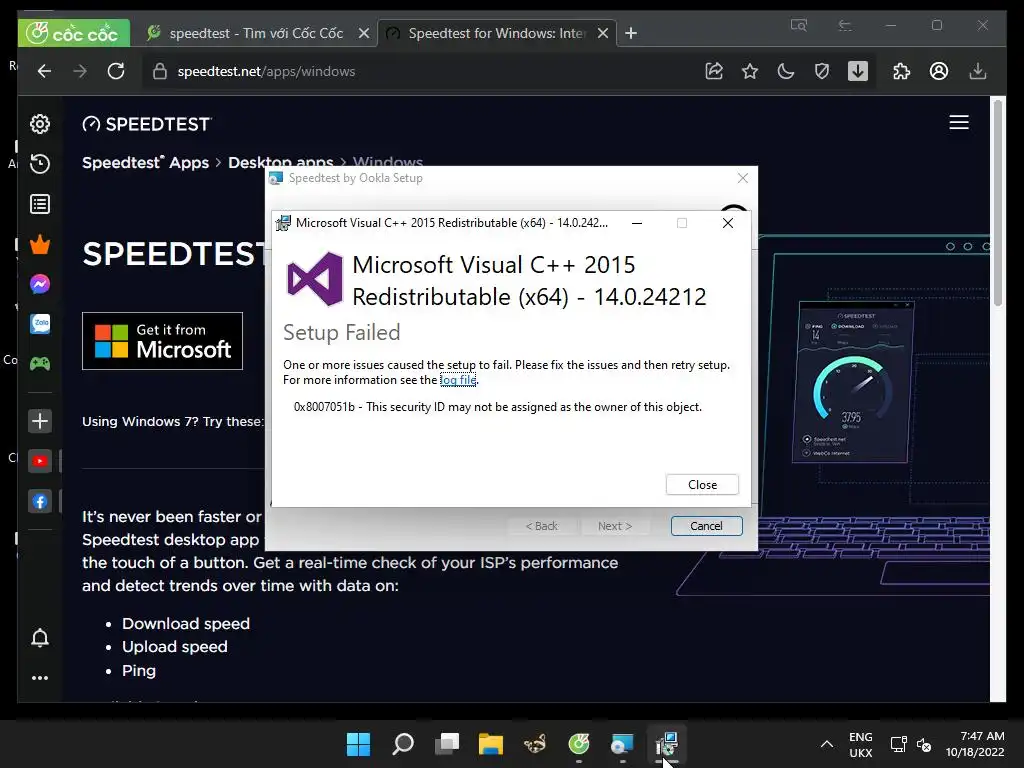Open the ENG UKX language switcher
This screenshot has height=768, width=1024.
tap(860, 744)
